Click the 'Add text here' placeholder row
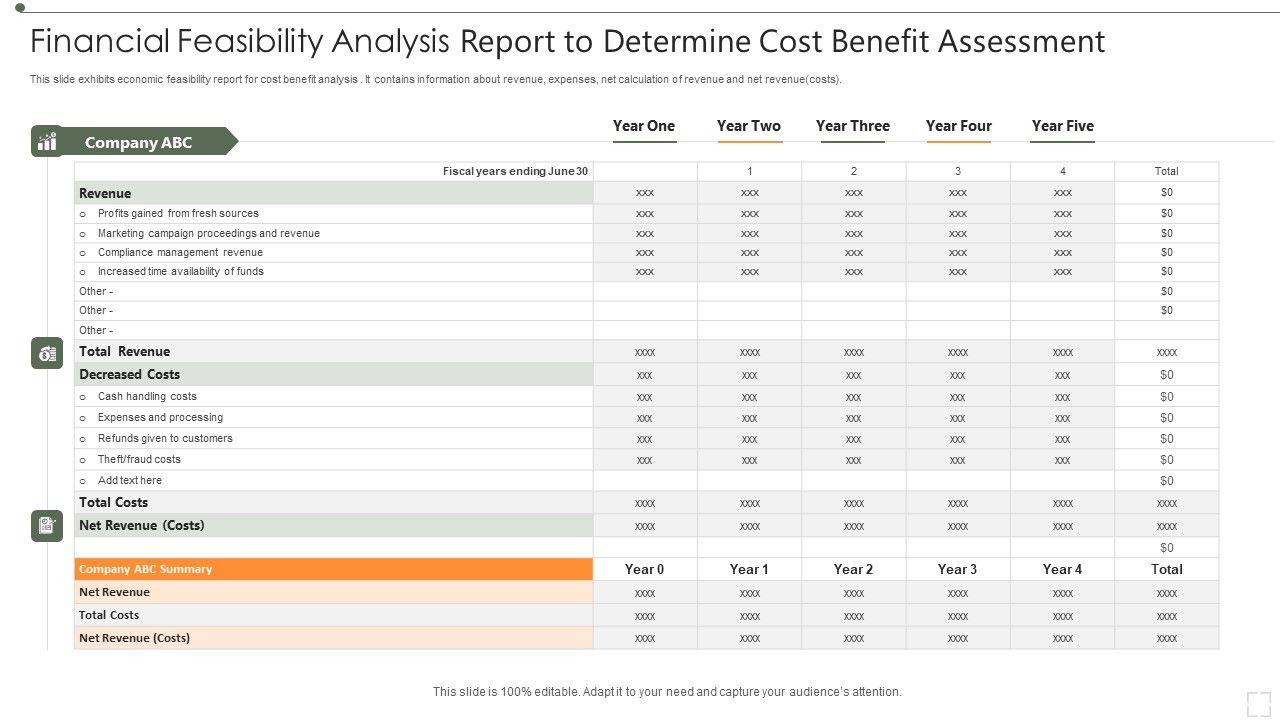Viewport: 1280px width, 720px height. pyautogui.click(x=130, y=481)
